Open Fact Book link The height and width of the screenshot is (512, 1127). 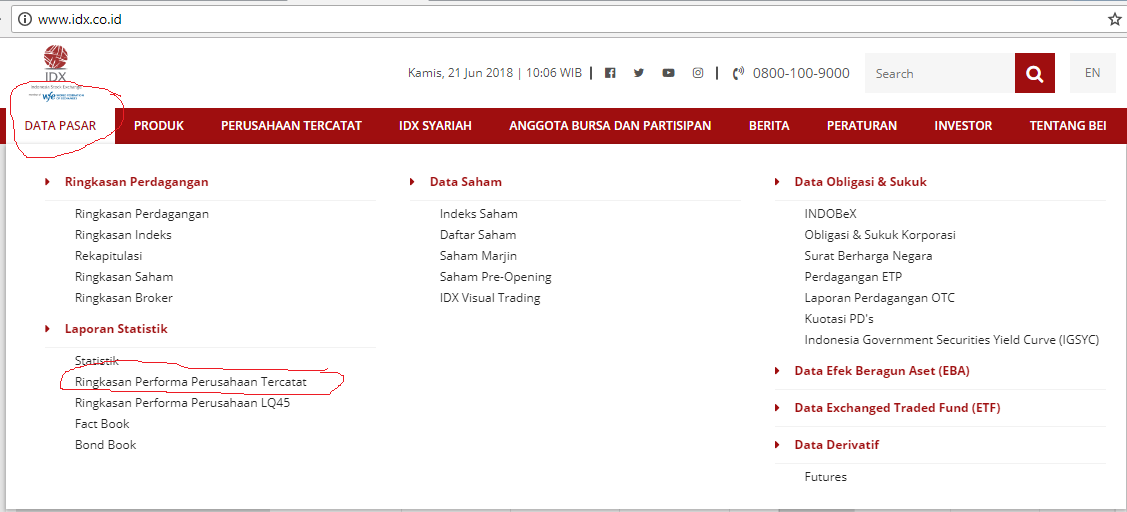click(102, 424)
